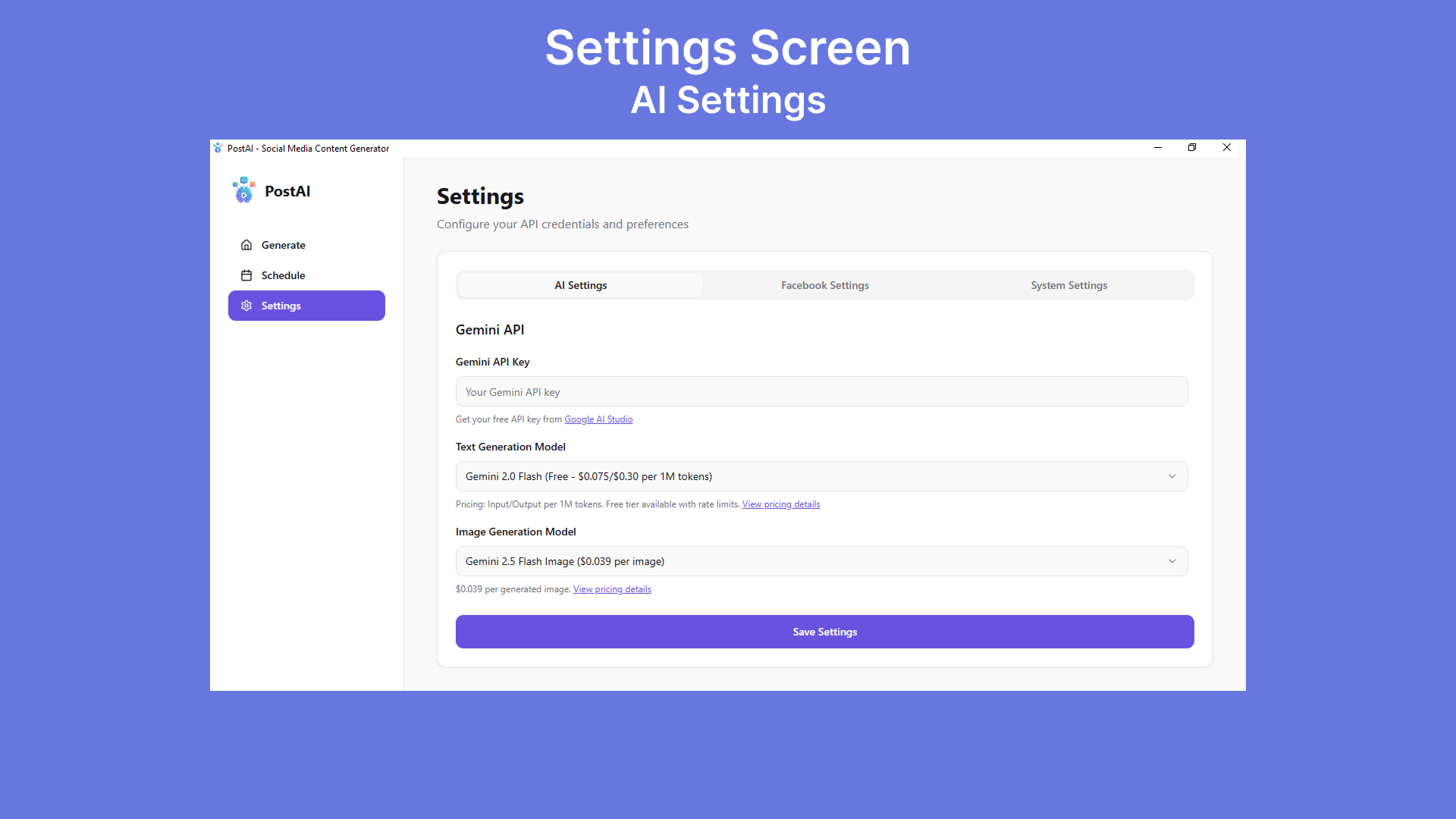Minimize the PostAI window
The width and height of the screenshot is (1456, 819).
pyautogui.click(x=1158, y=147)
